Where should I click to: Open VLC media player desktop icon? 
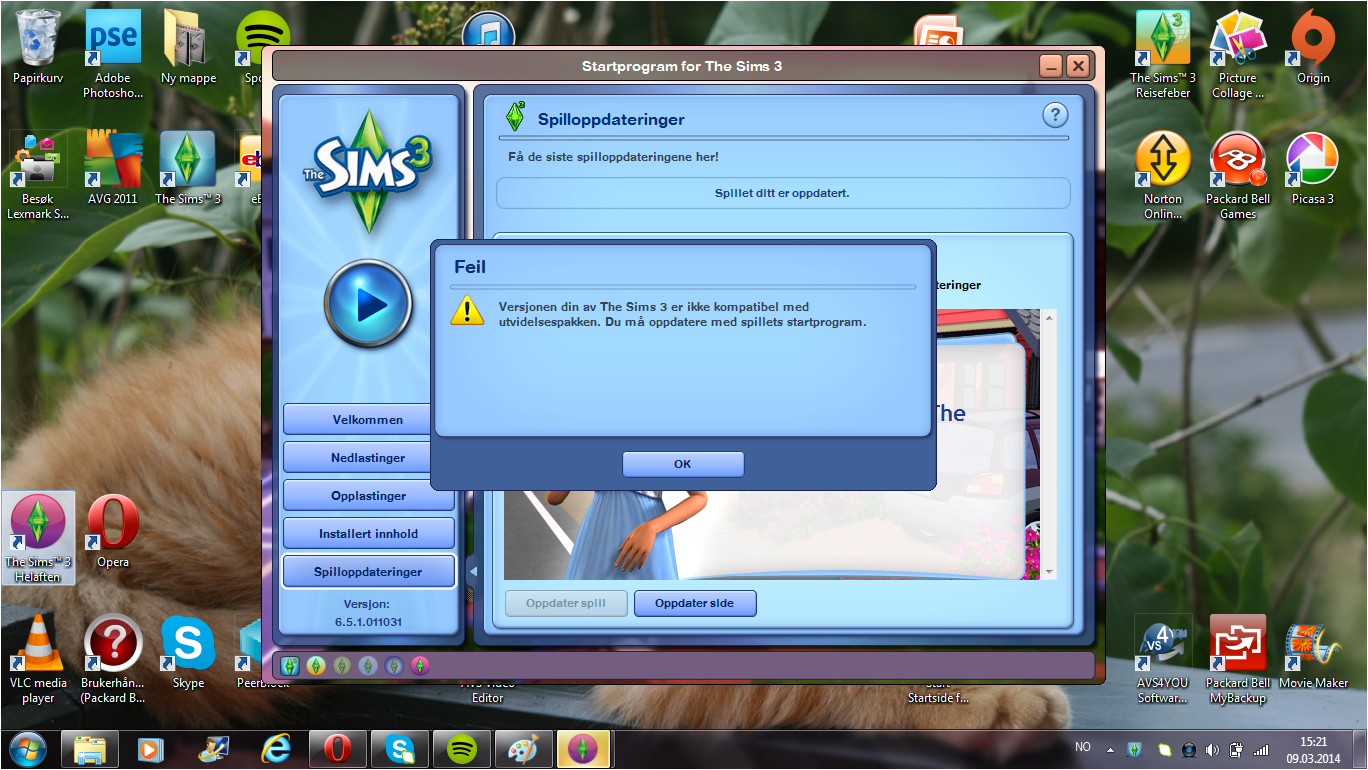(x=38, y=660)
